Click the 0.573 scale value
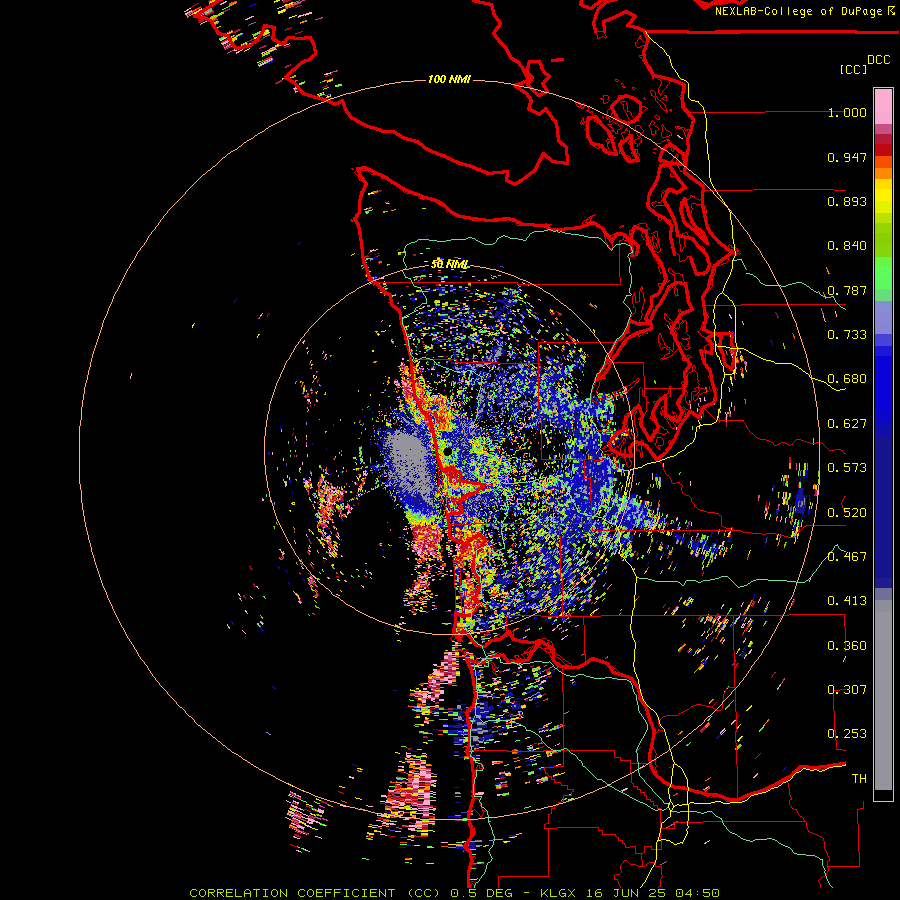900x900 pixels. point(847,468)
